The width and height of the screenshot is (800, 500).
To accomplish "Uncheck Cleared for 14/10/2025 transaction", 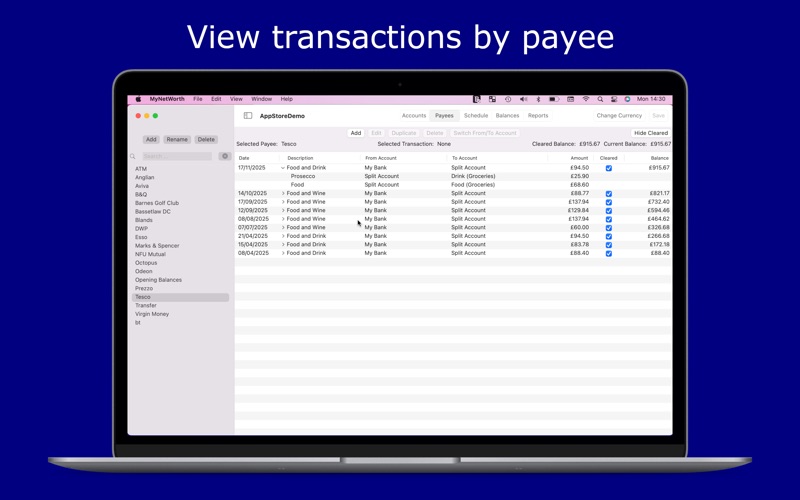I will tap(609, 194).
